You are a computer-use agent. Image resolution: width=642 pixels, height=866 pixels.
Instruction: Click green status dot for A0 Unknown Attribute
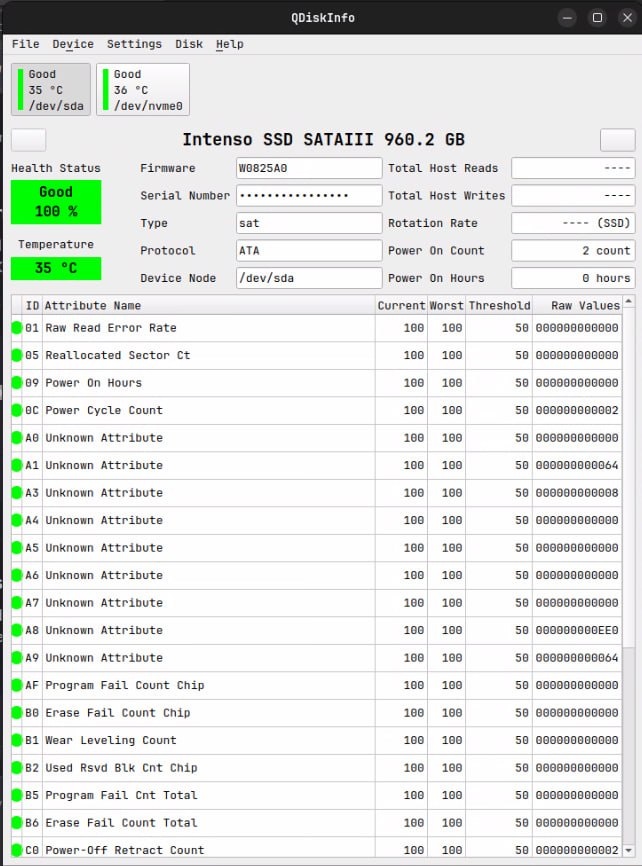(17, 438)
